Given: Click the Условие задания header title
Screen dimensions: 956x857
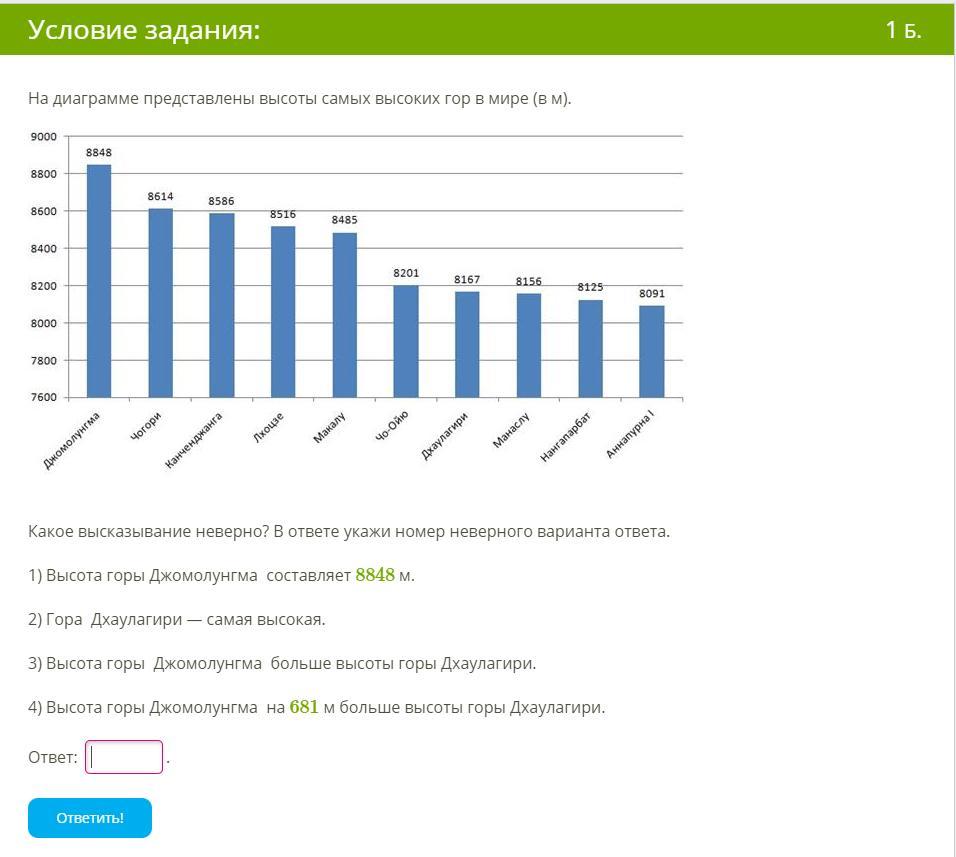Looking at the screenshot, I should (x=144, y=30).
